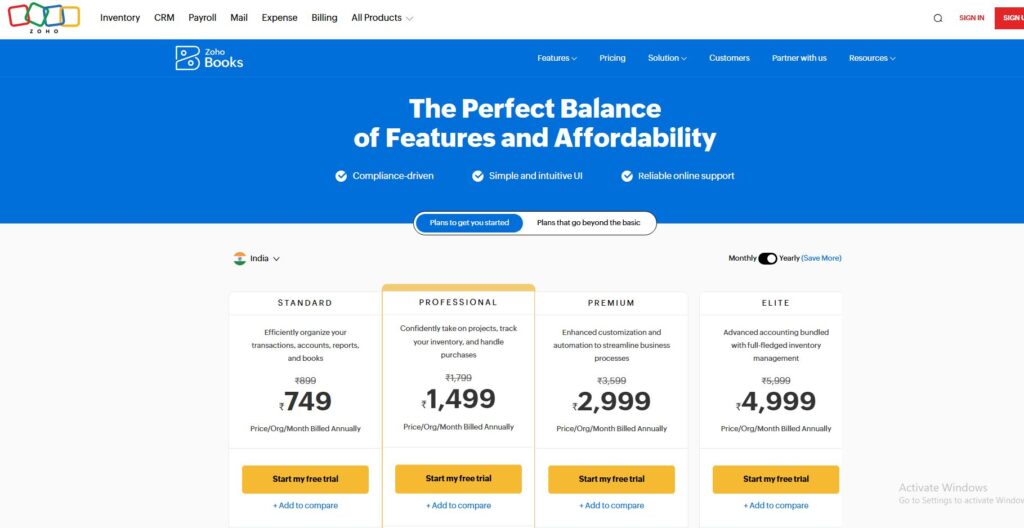1024x528 pixels.
Task: Select Plans to get you started
Action: [x=469, y=223]
